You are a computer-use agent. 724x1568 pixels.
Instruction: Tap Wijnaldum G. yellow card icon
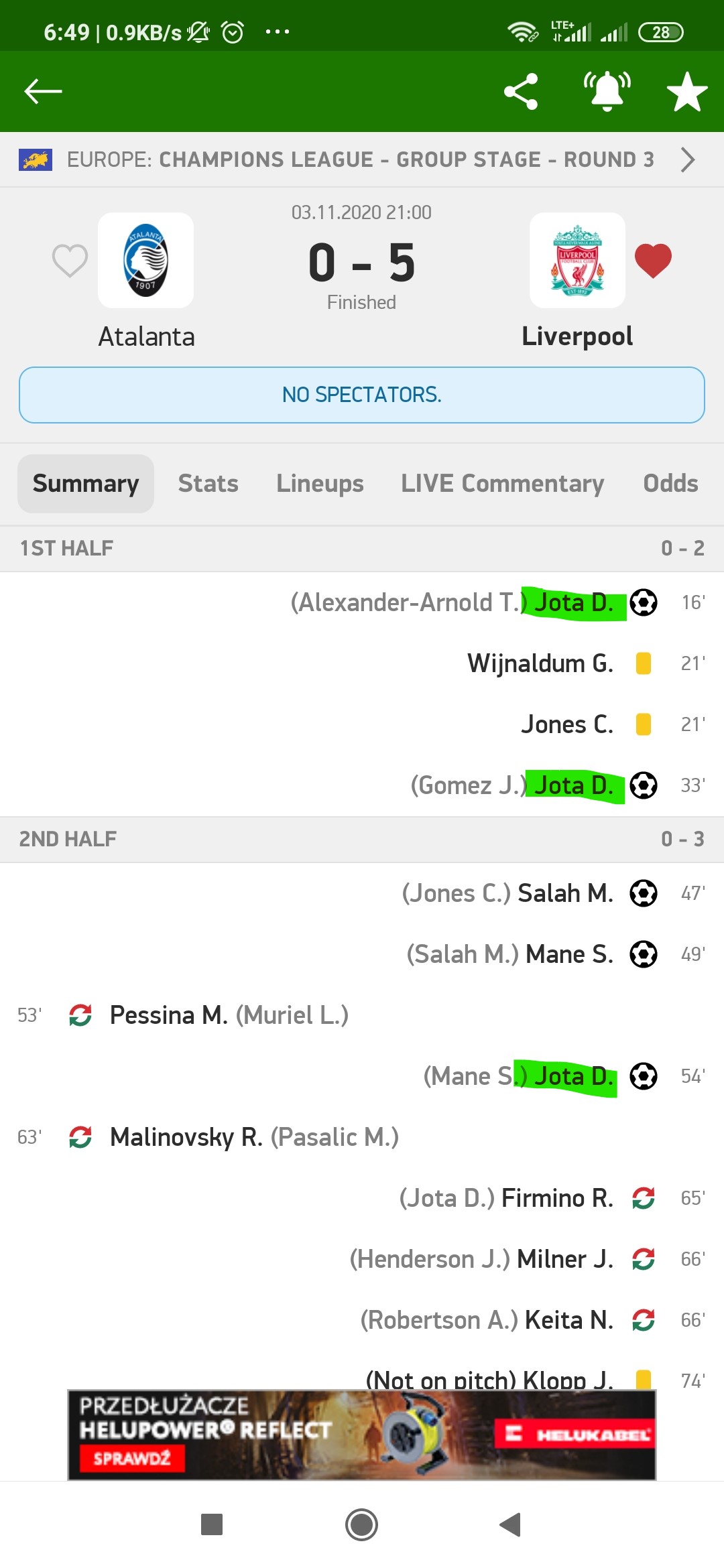pyautogui.click(x=644, y=663)
